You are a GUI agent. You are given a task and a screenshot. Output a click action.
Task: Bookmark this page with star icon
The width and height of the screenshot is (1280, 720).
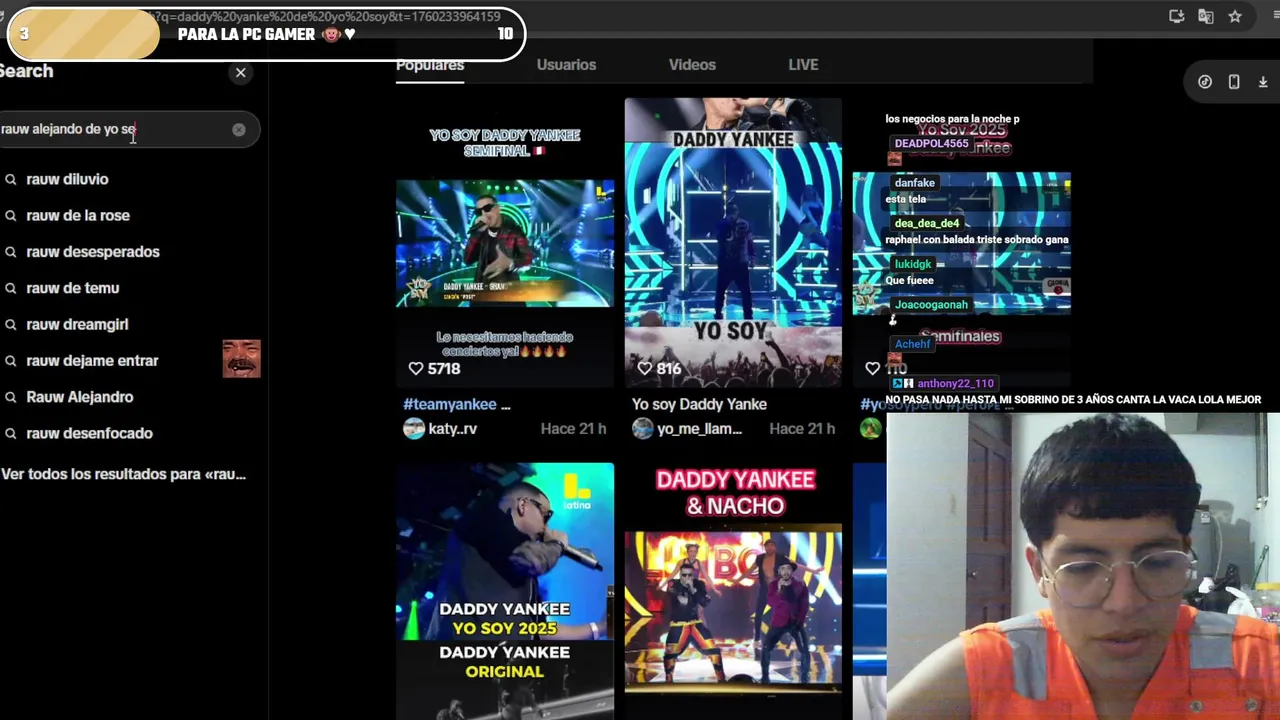pos(1235,16)
